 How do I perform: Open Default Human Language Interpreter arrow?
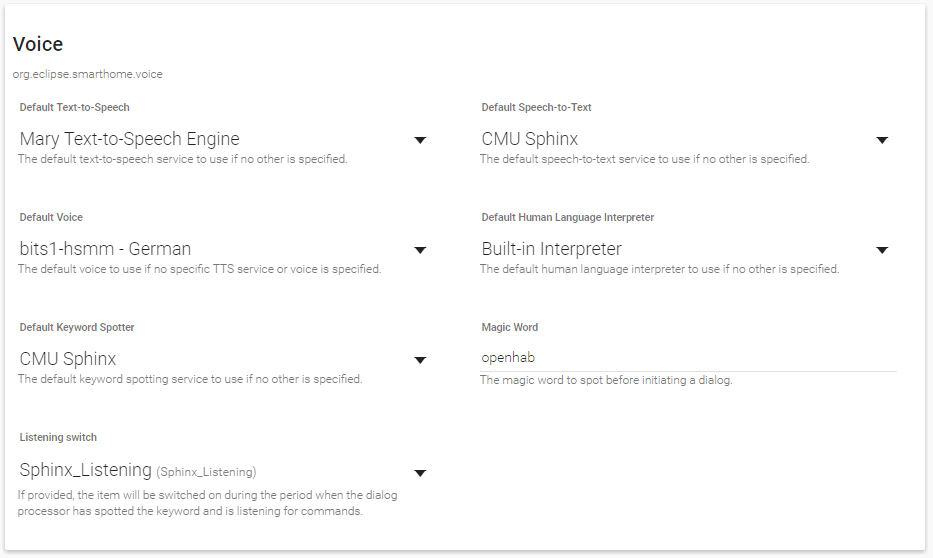tap(882, 250)
